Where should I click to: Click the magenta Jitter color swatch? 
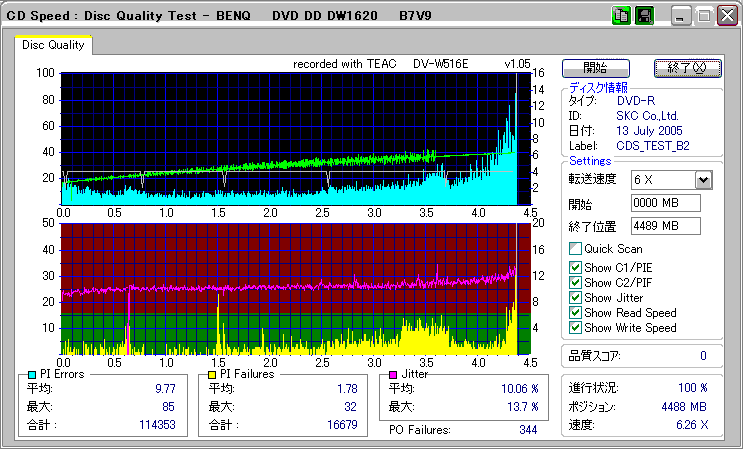point(393,375)
